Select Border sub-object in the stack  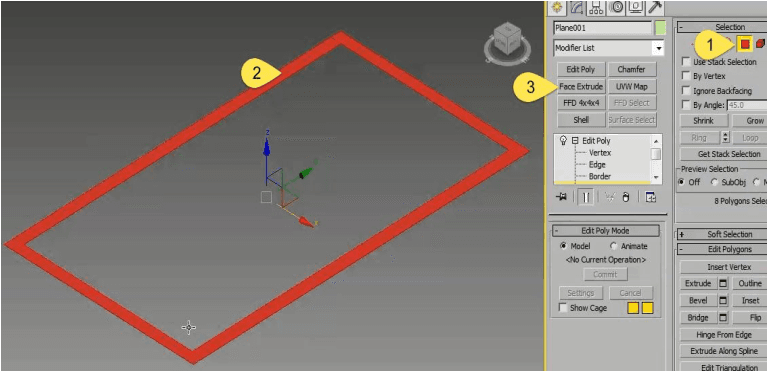[x=600, y=176]
